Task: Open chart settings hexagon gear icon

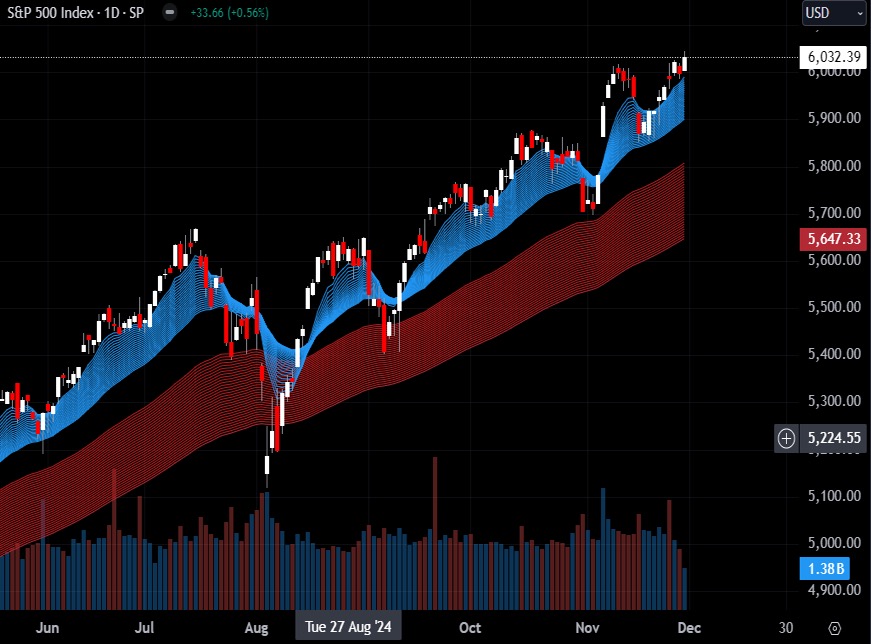Action: (835, 627)
